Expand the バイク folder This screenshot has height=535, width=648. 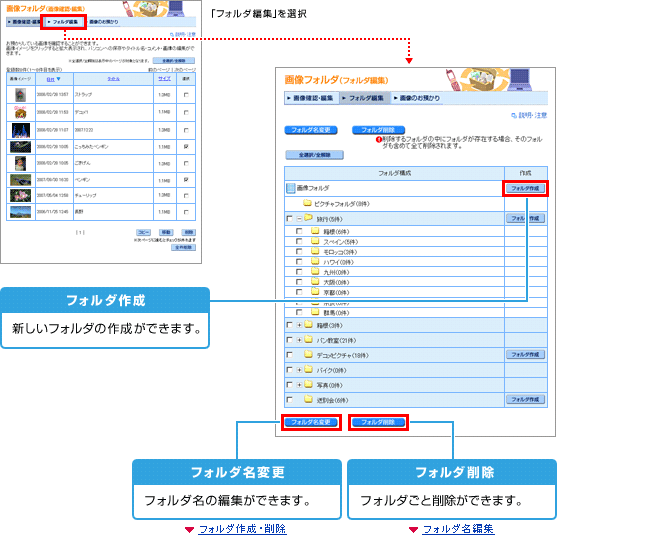click(x=298, y=370)
